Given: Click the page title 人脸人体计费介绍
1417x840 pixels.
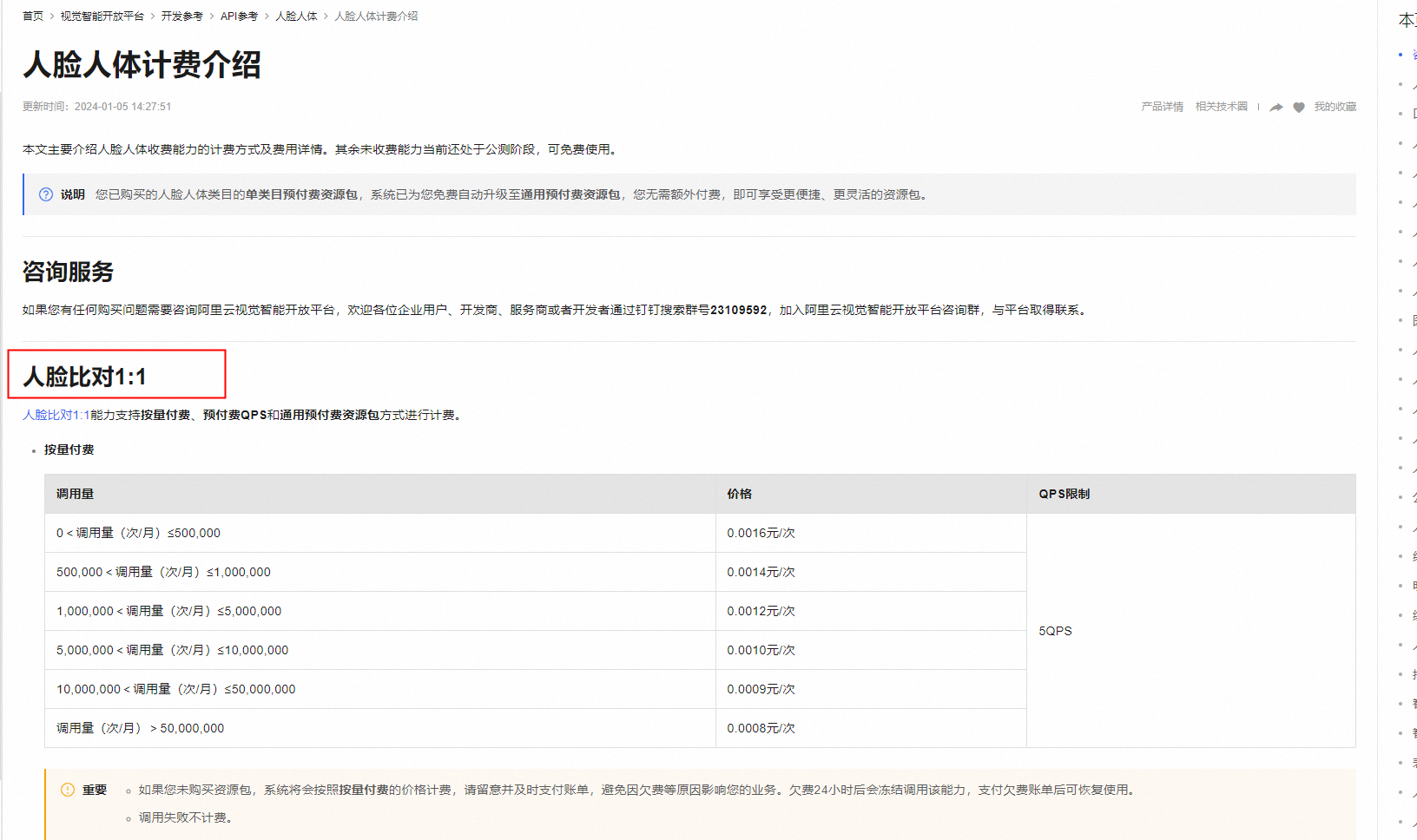Looking at the screenshot, I should click(142, 65).
